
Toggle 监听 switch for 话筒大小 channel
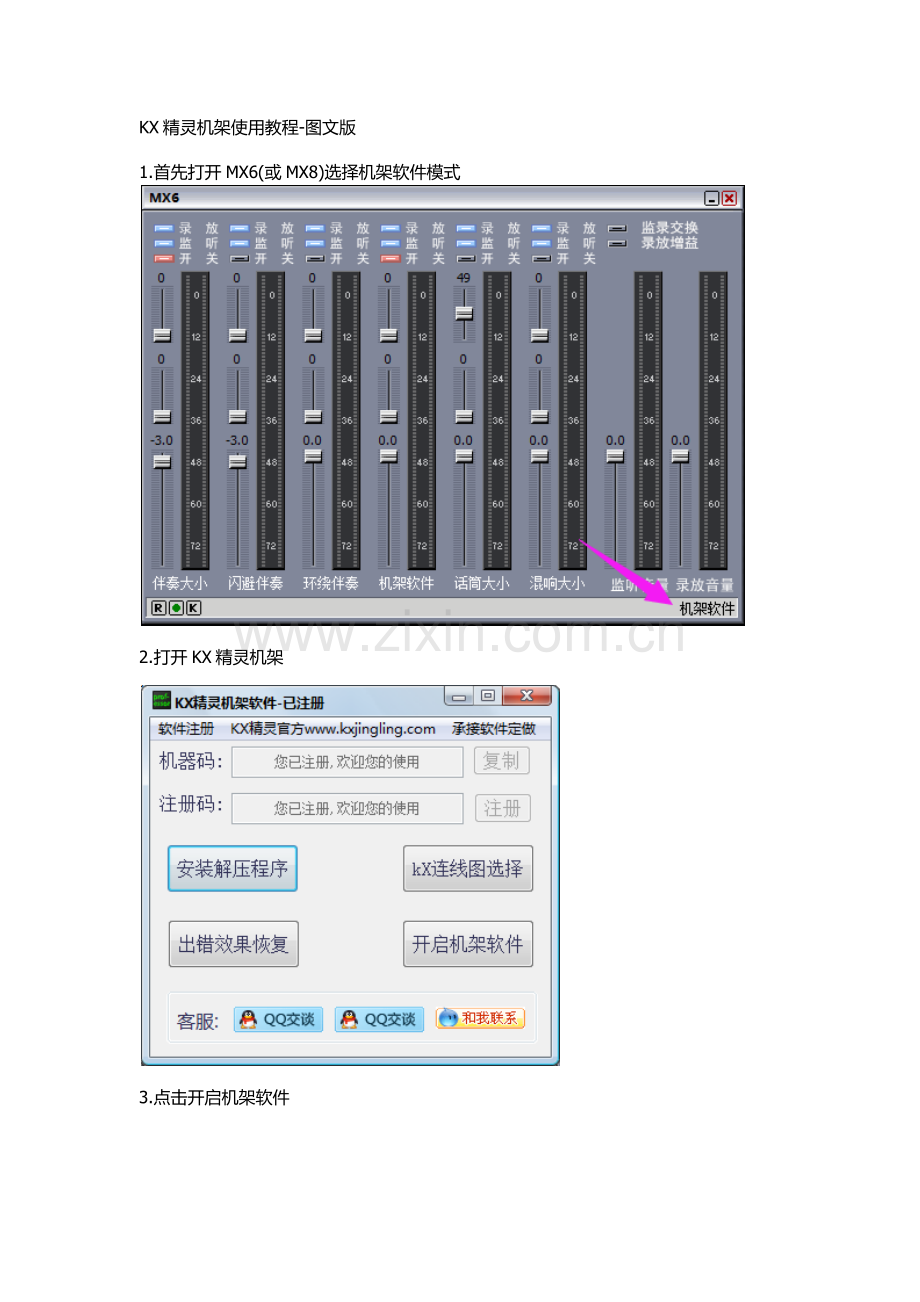pos(465,243)
